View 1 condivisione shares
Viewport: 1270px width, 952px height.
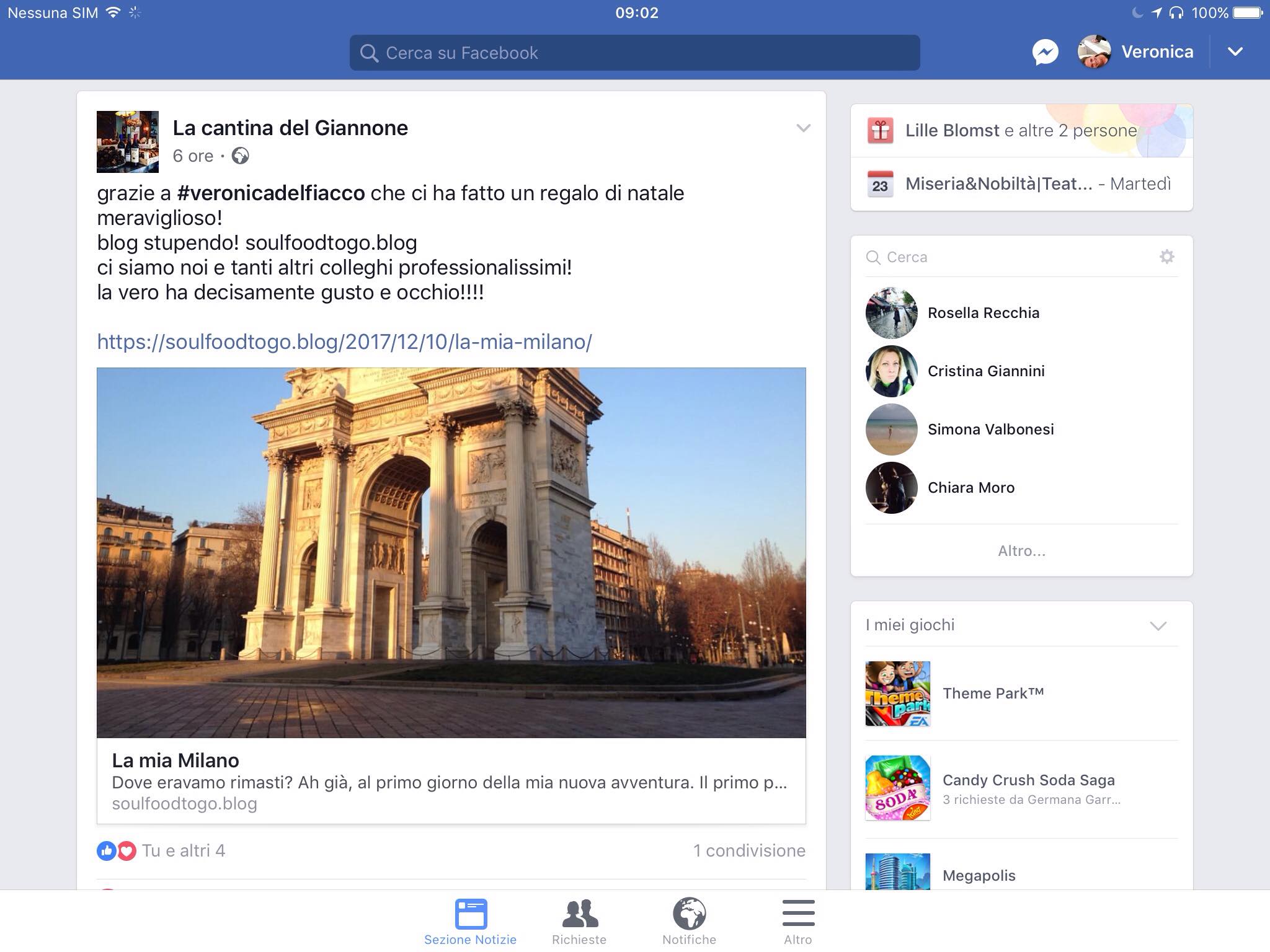749,851
